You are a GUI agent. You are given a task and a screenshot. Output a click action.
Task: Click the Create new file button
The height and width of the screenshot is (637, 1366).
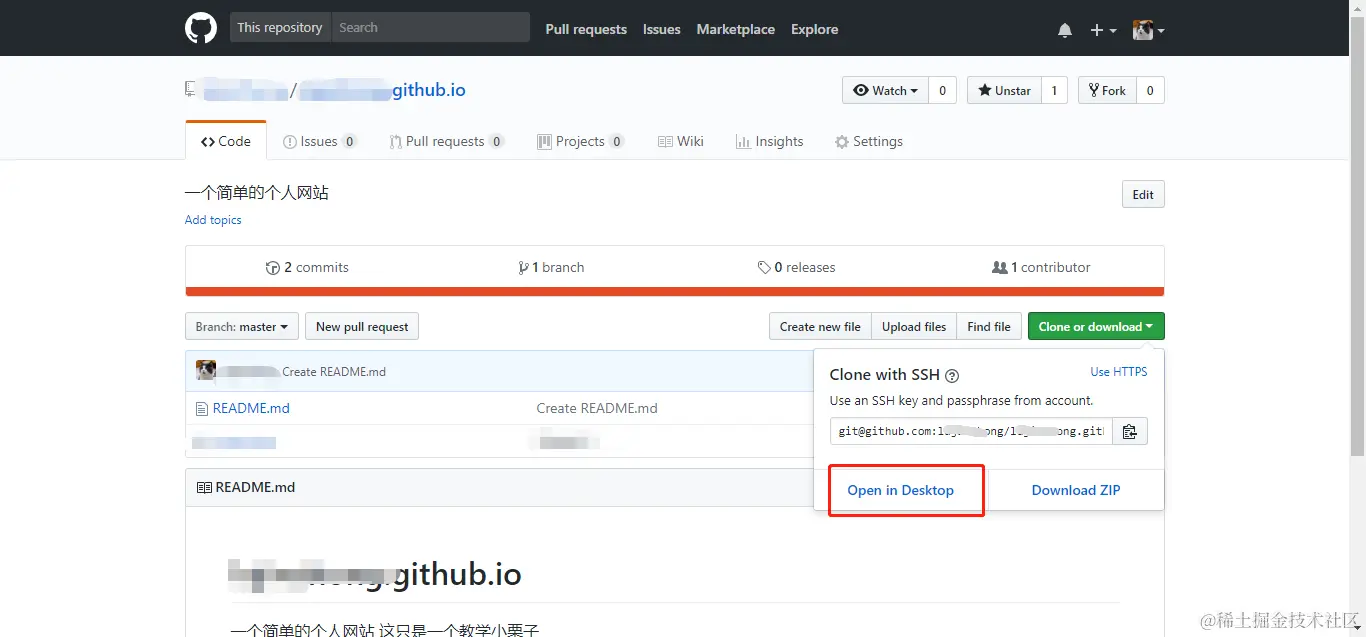(820, 326)
